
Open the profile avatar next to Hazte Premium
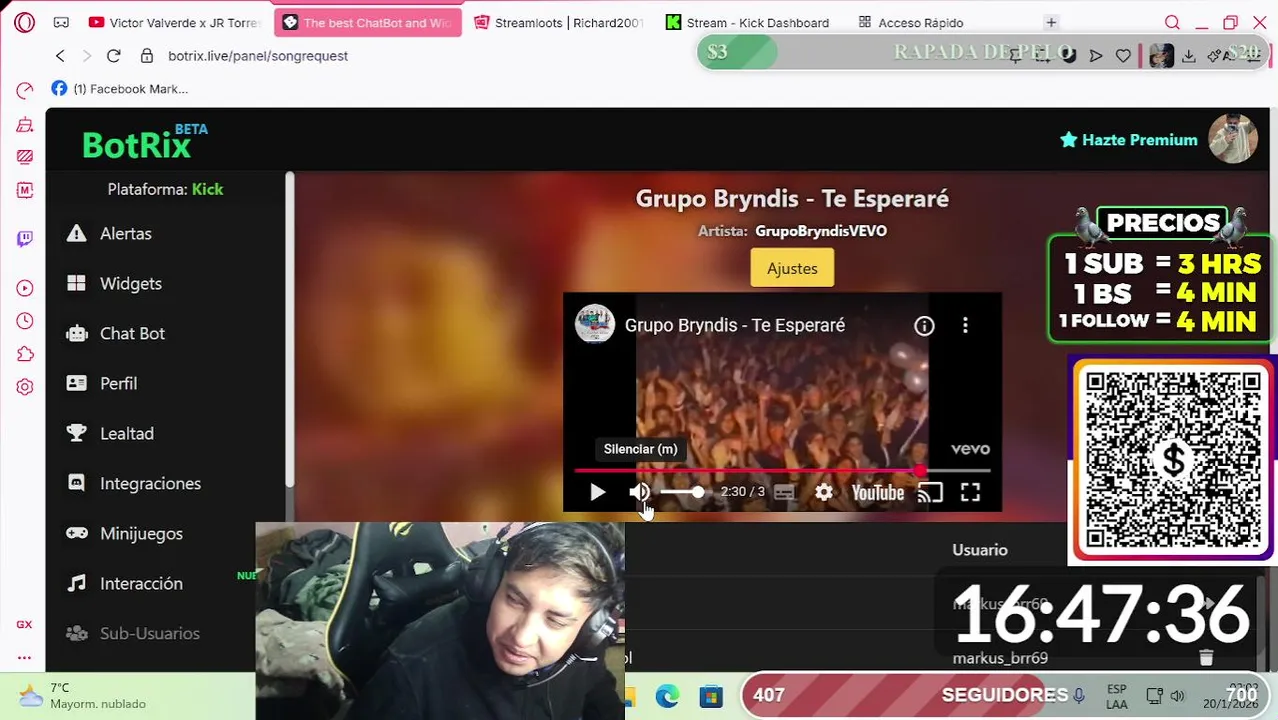1233,139
